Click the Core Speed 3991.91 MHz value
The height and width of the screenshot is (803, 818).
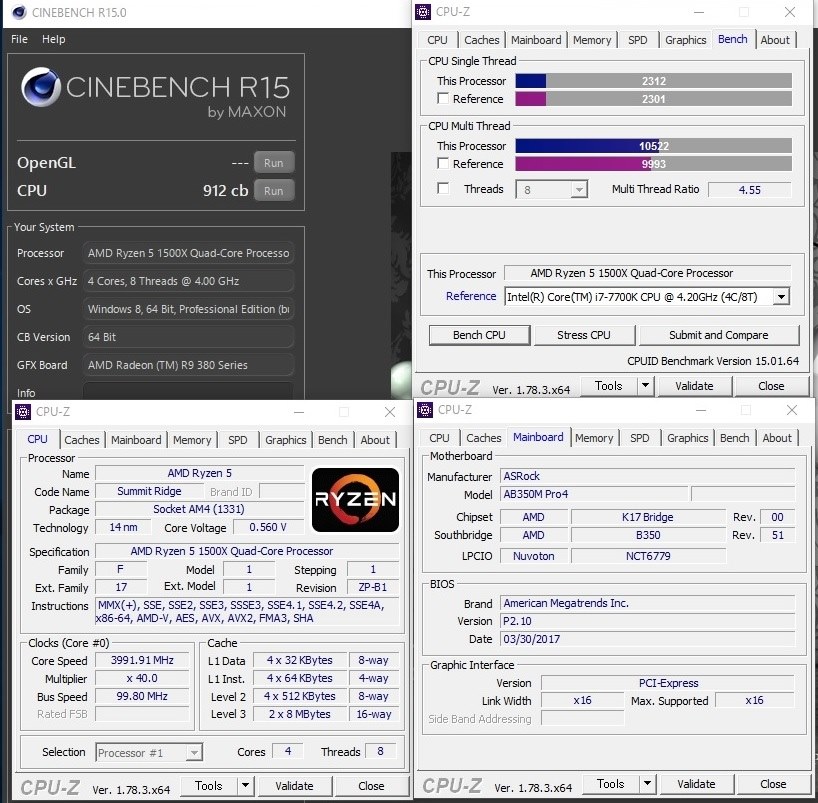tap(142, 660)
